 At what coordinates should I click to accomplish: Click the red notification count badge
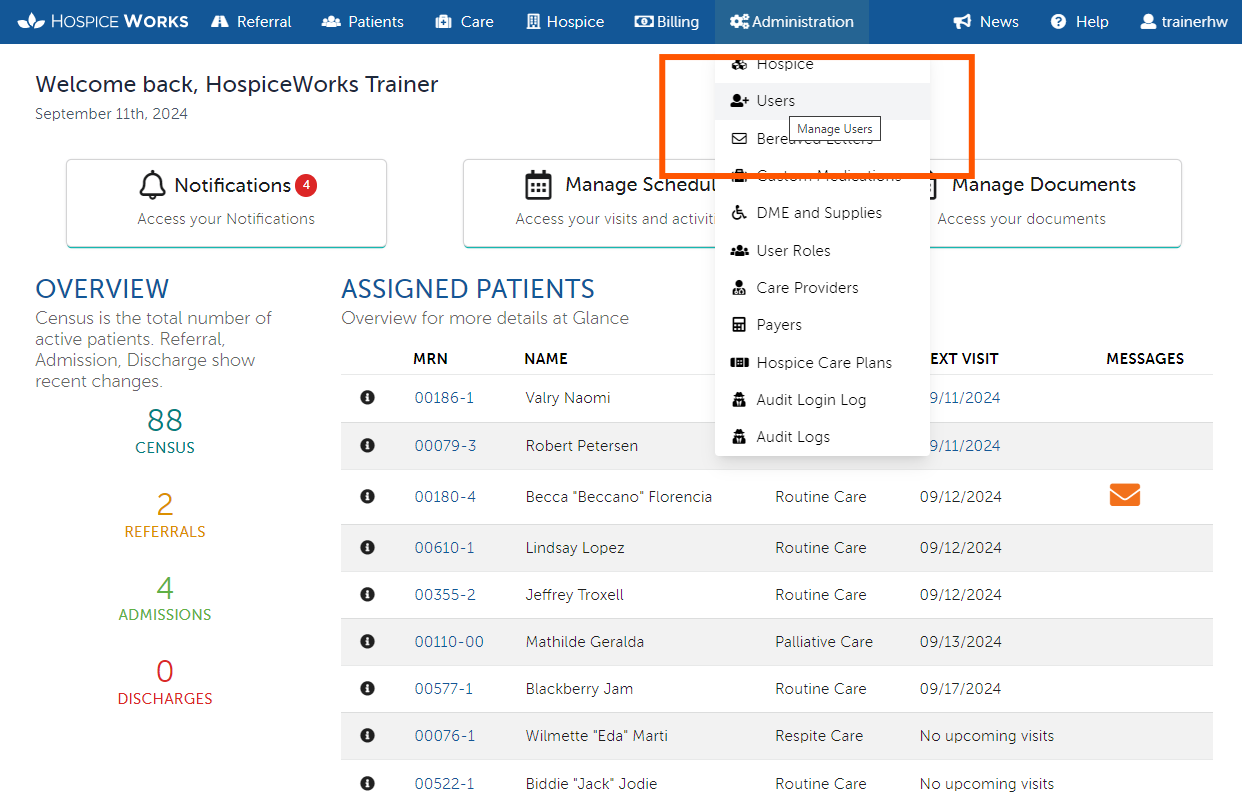point(306,185)
